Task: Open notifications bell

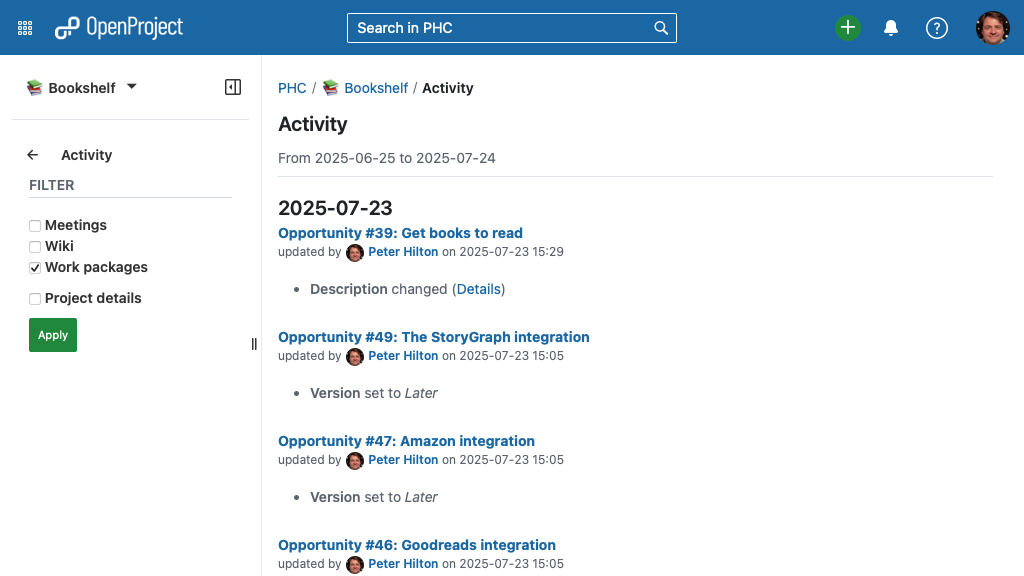Action: coord(891,28)
